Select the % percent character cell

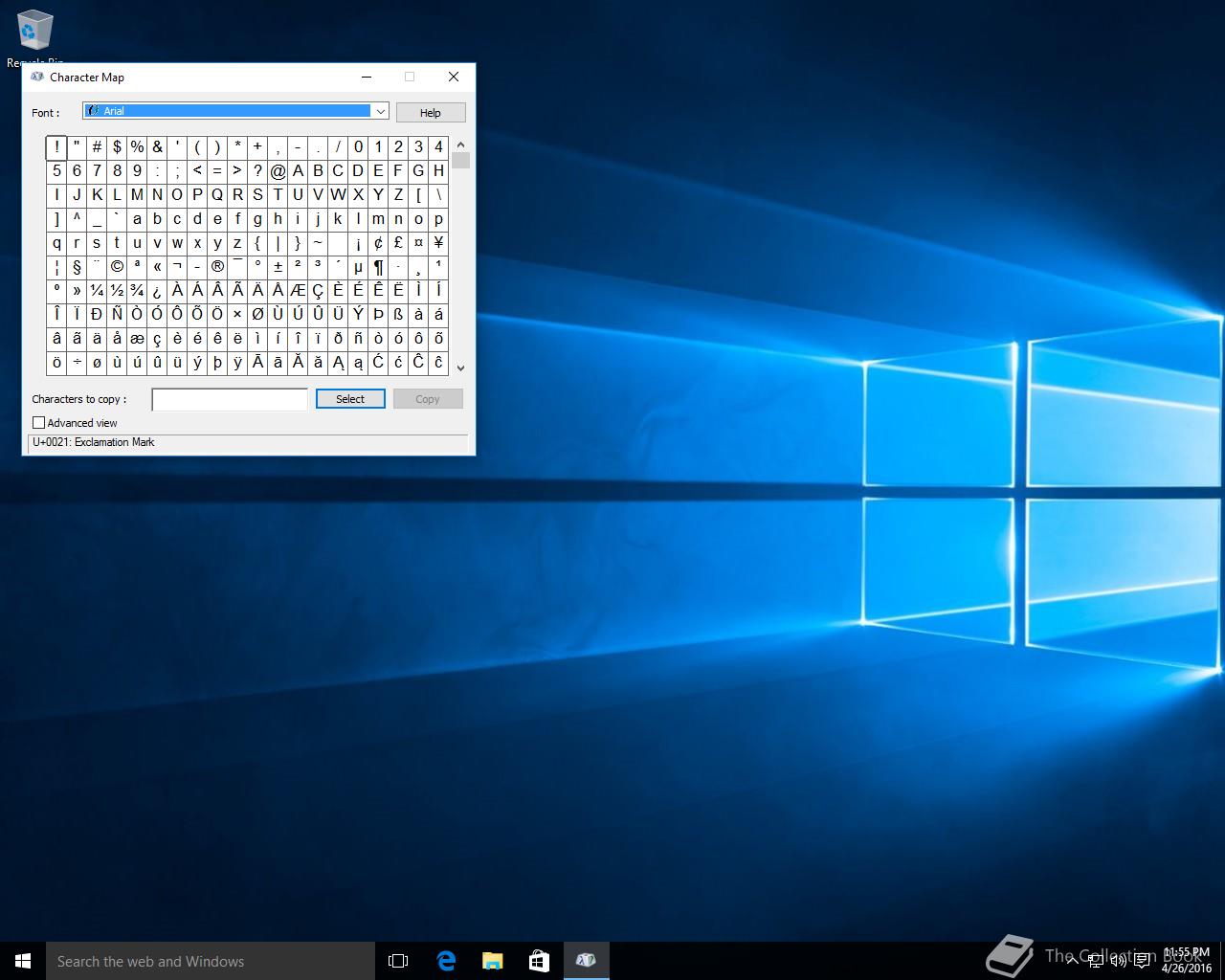pyautogui.click(x=137, y=146)
